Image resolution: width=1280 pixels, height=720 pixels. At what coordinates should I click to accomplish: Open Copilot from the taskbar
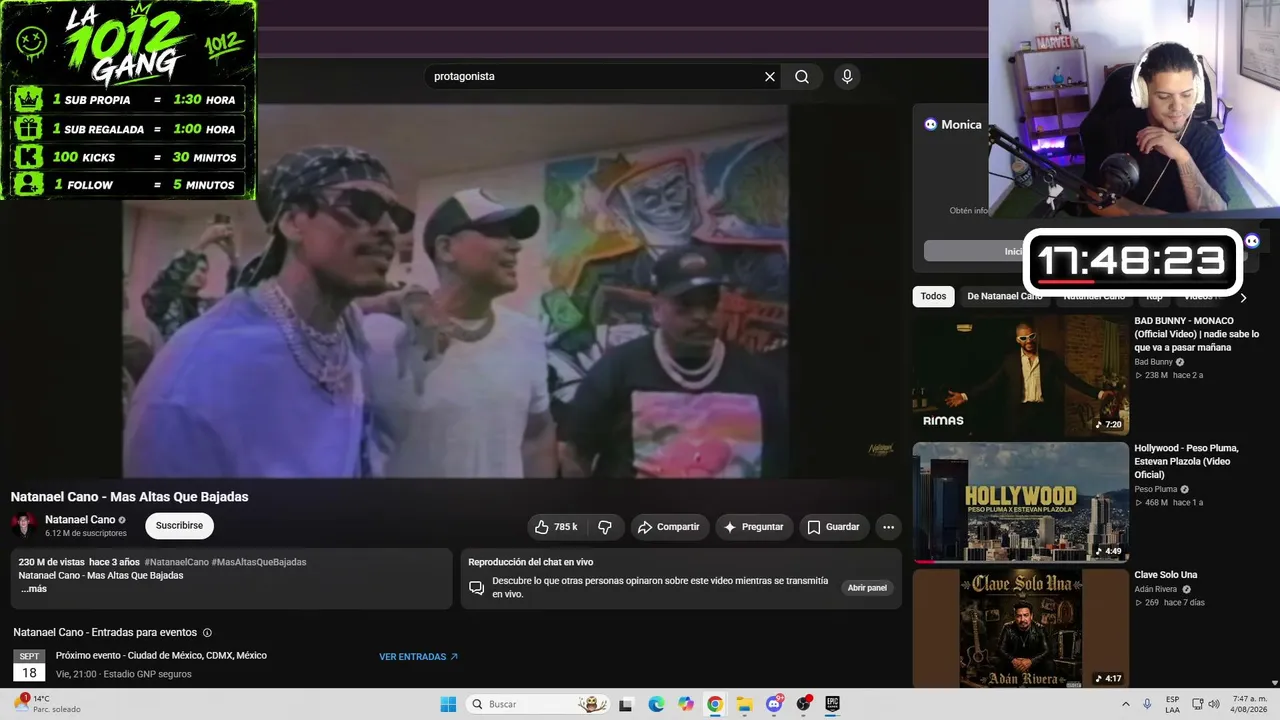(x=686, y=704)
